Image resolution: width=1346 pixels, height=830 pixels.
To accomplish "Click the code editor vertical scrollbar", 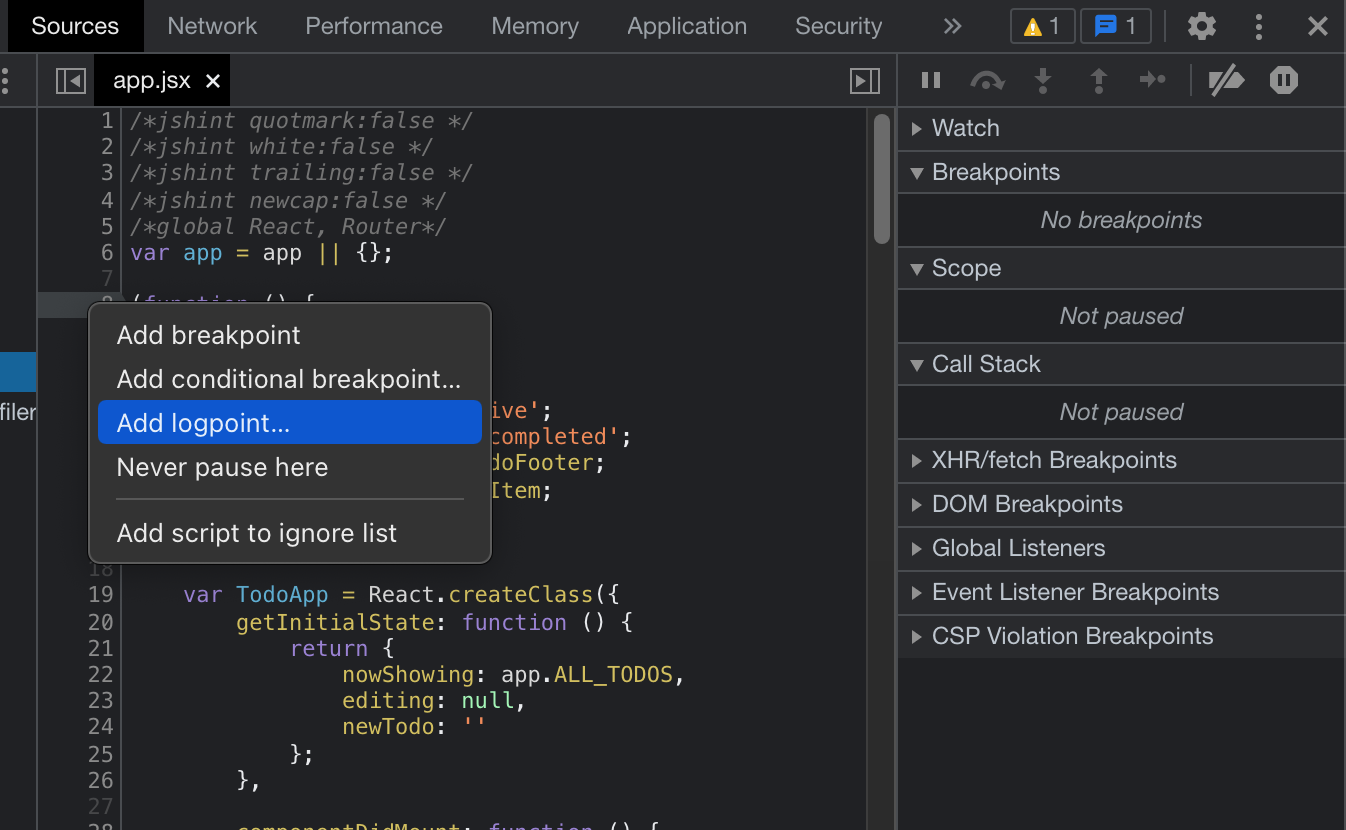I will (881, 180).
